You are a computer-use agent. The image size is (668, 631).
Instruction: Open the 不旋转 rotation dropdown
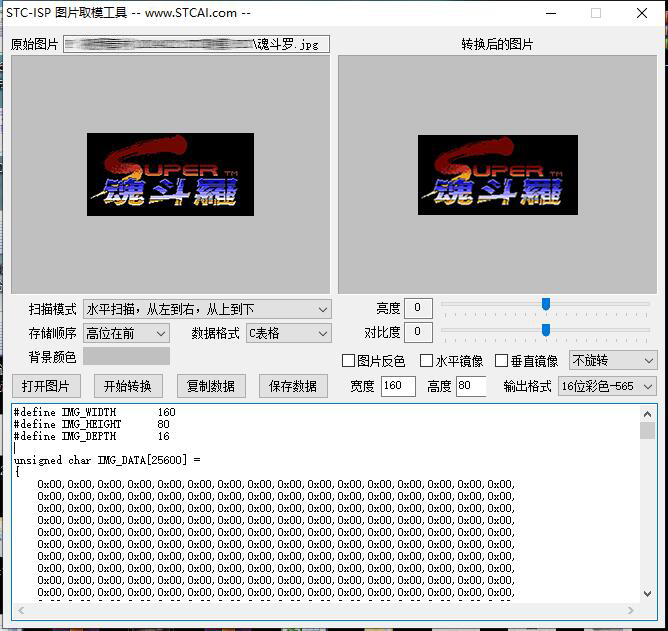click(x=613, y=361)
